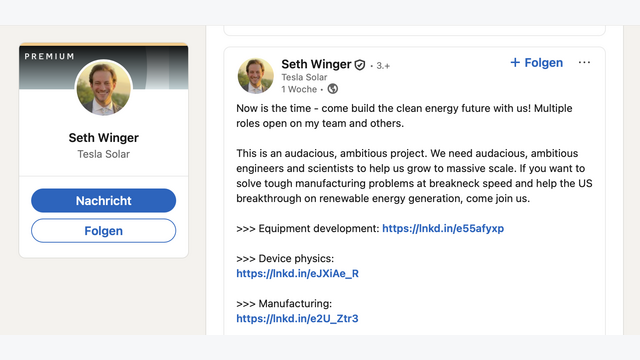Click Tesla Solar under profile card name
The image size is (640, 360).
[104, 154]
